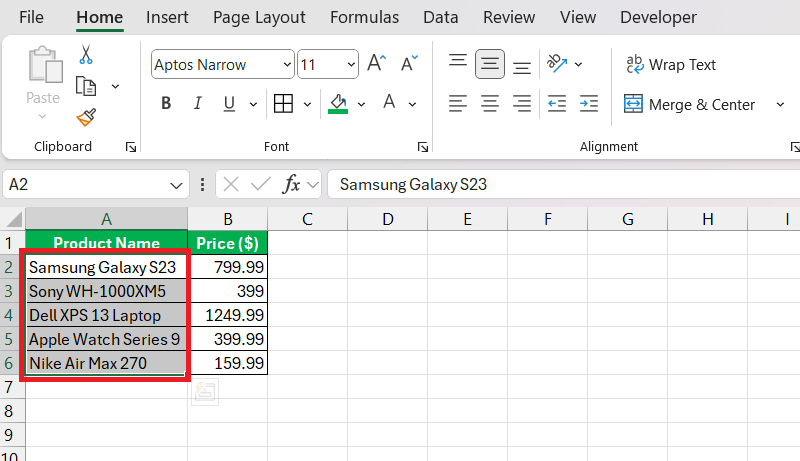
Task: Switch to the Formulas tab
Action: point(364,17)
